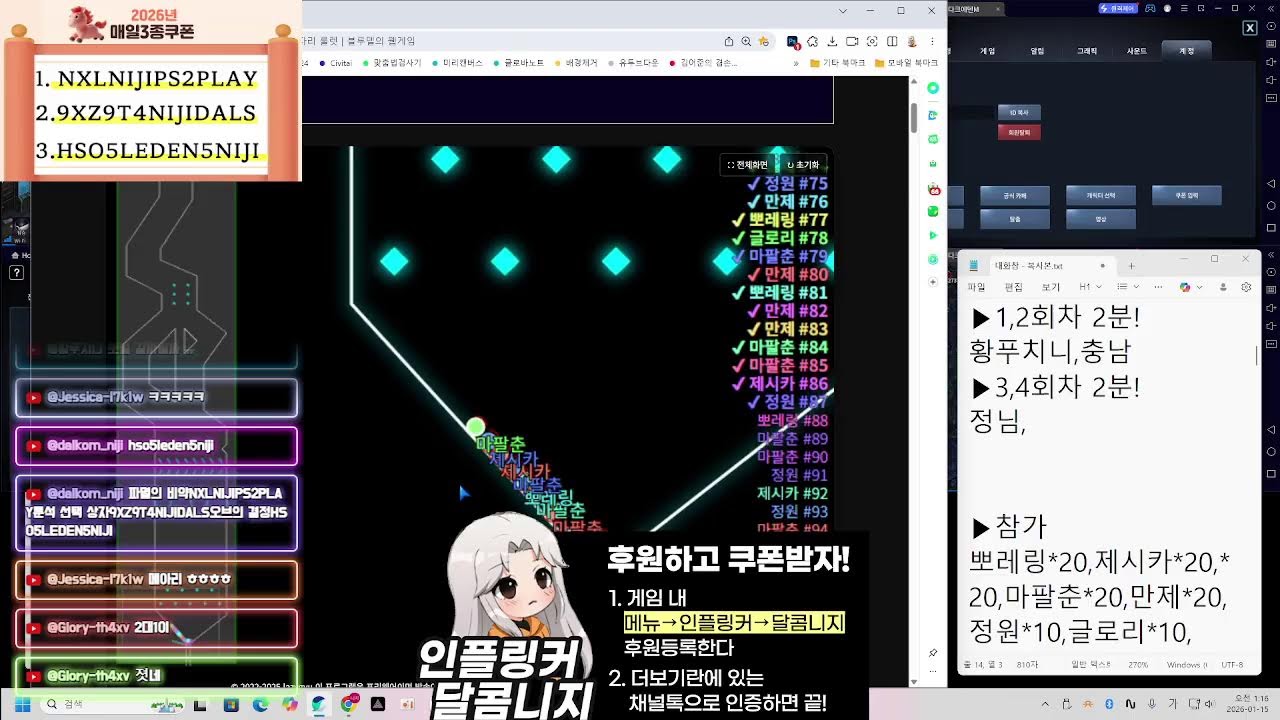Click the 영상 button in game settings
Image resolution: width=1280 pixels, height=720 pixels.
tap(1101, 219)
